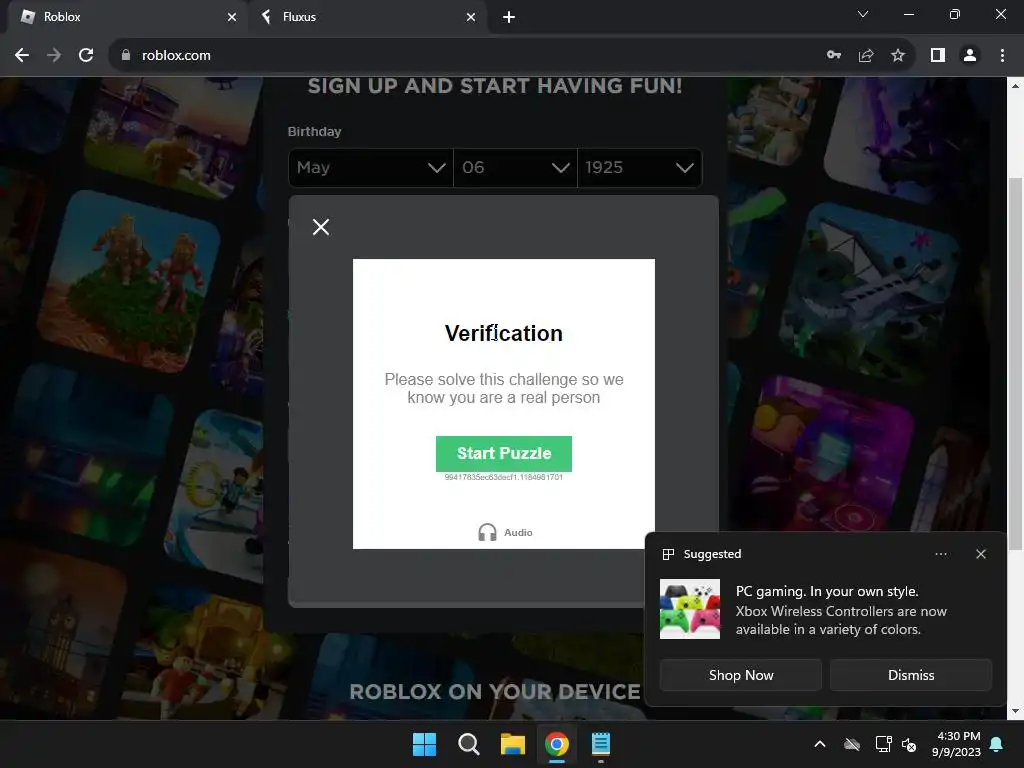This screenshot has width=1024, height=768.
Task: Open notification options three-dot menu
Action: point(940,554)
